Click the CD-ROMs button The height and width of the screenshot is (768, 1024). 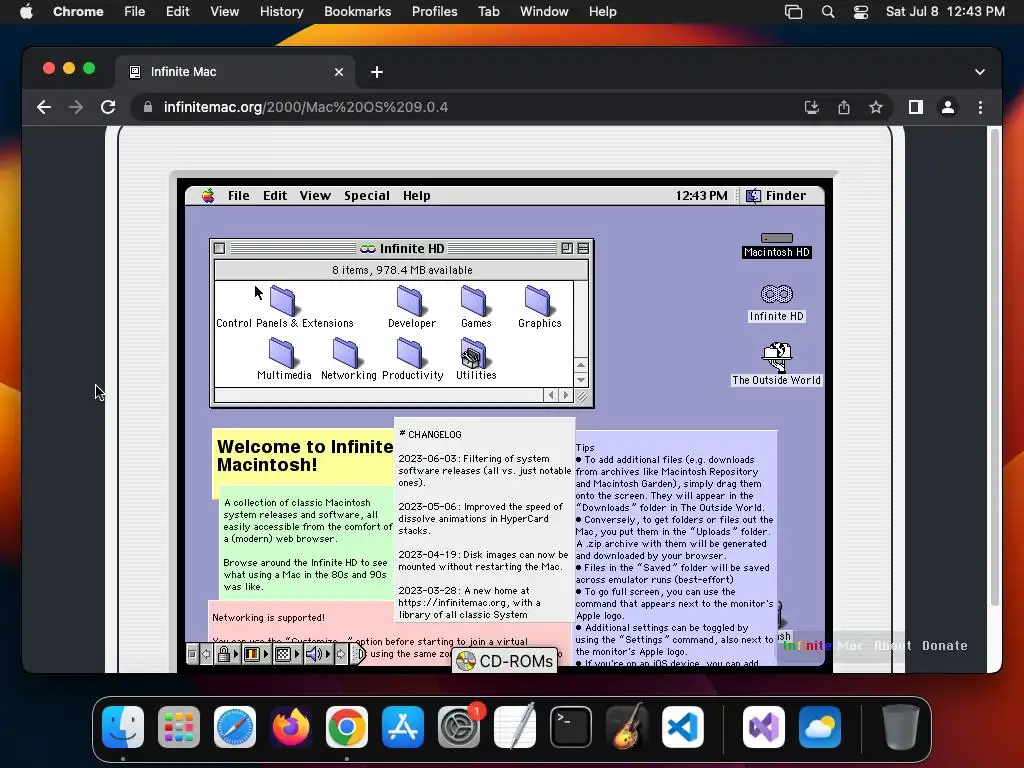pos(505,661)
